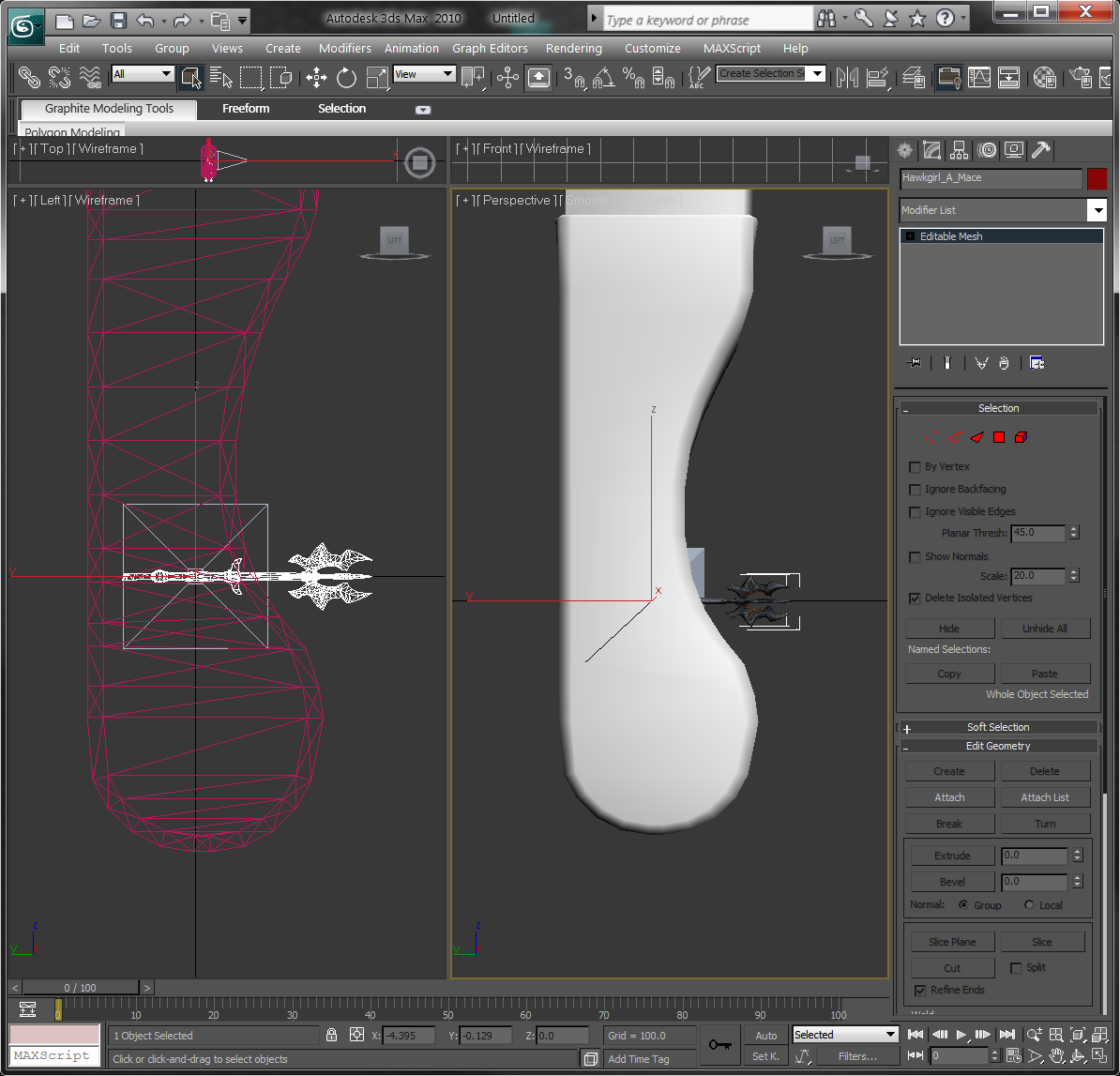
Task: Select the Local normal radio button
Action: pyautogui.click(x=1029, y=905)
